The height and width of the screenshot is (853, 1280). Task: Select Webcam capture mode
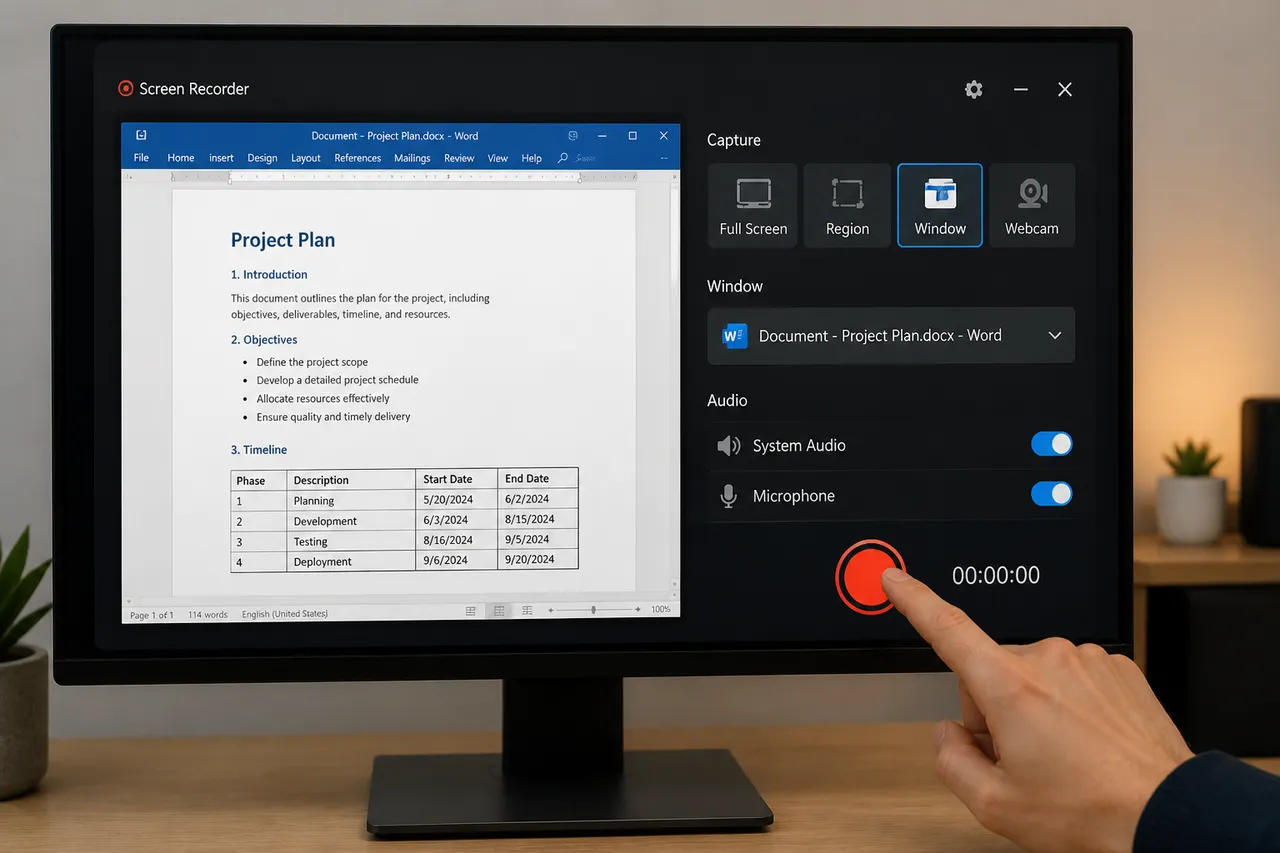pyautogui.click(x=1032, y=206)
